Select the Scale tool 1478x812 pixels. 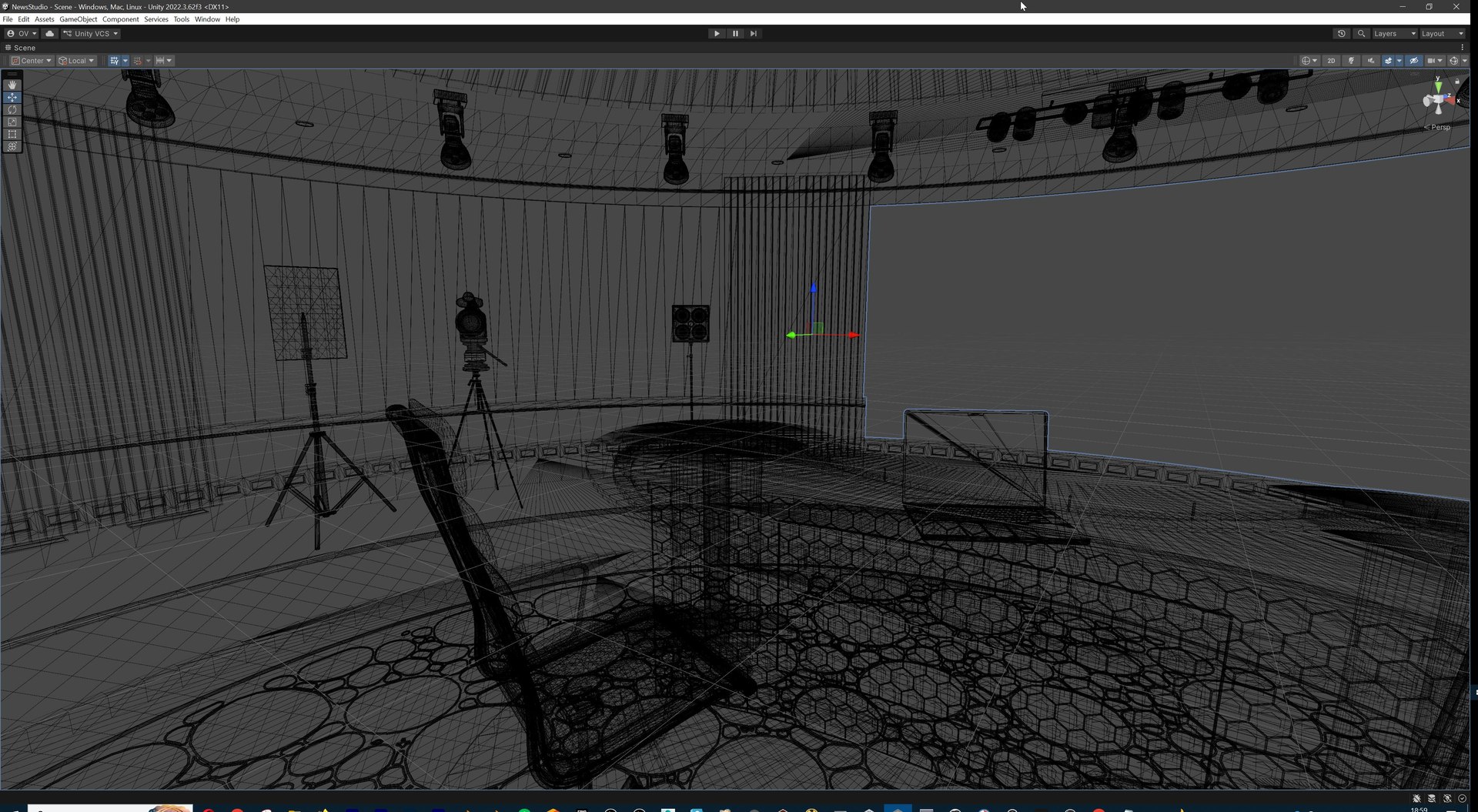click(x=12, y=122)
